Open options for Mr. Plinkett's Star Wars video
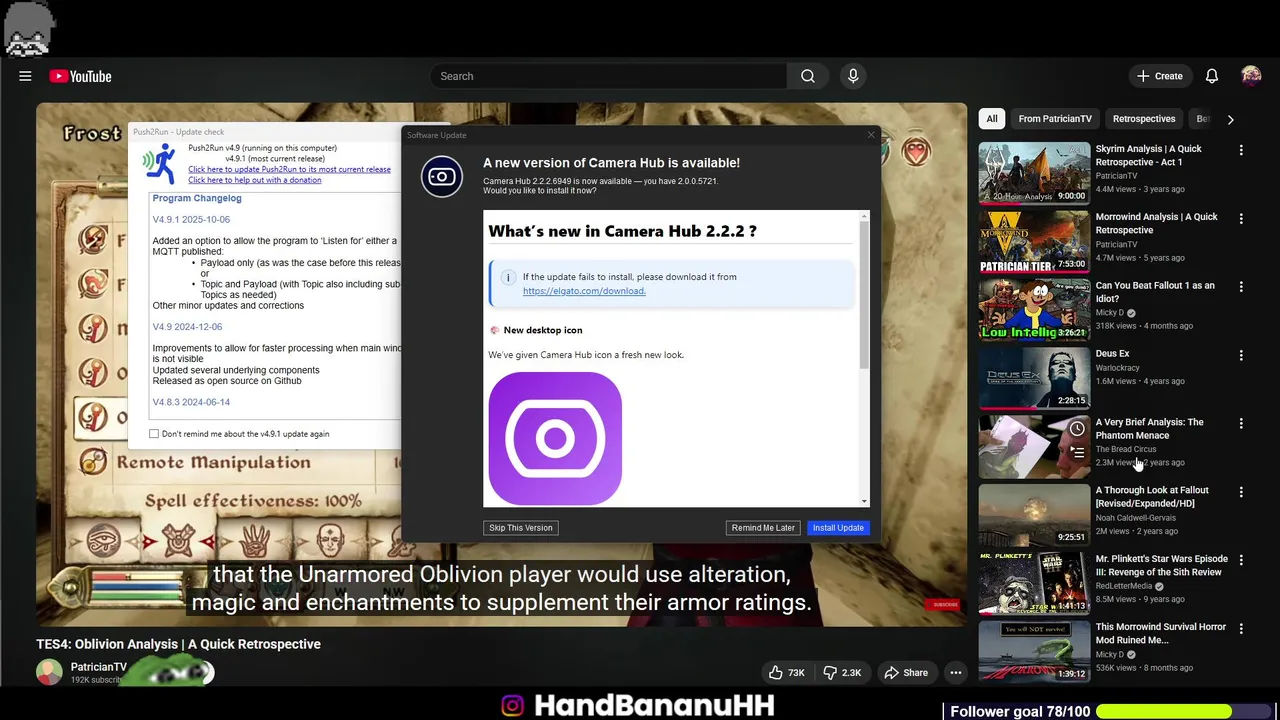This screenshot has height=720, width=1280. coord(1241,560)
